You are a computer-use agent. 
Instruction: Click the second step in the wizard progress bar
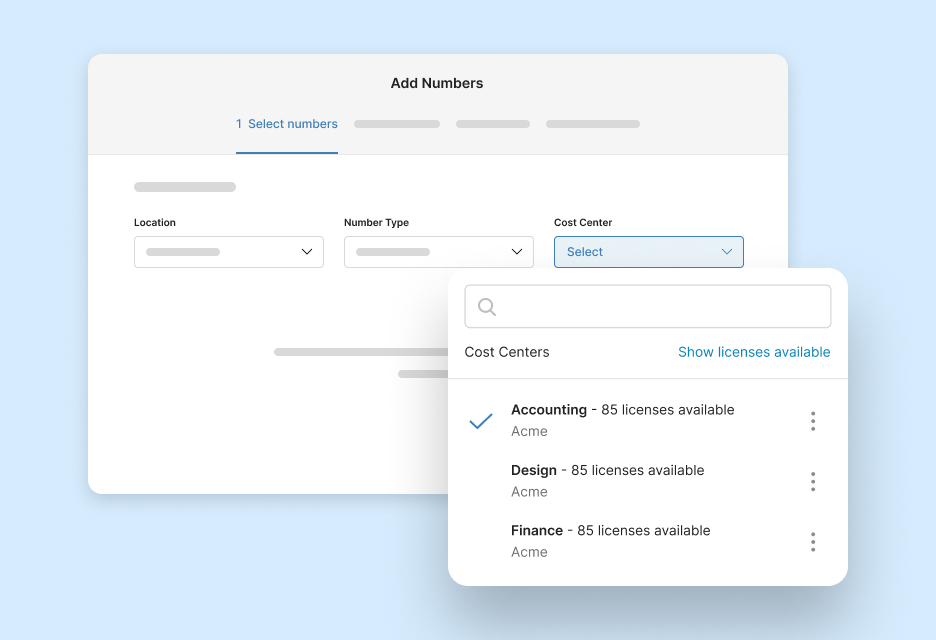(x=396, y=123)
